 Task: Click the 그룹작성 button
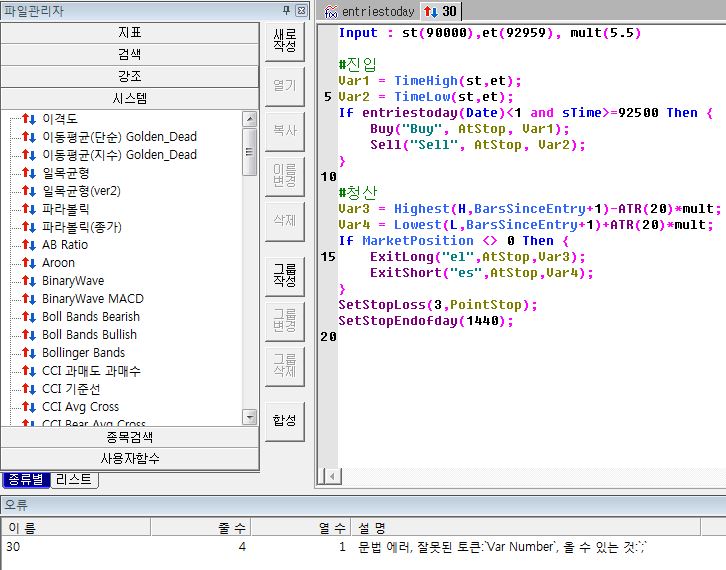[x=284, y=273]
